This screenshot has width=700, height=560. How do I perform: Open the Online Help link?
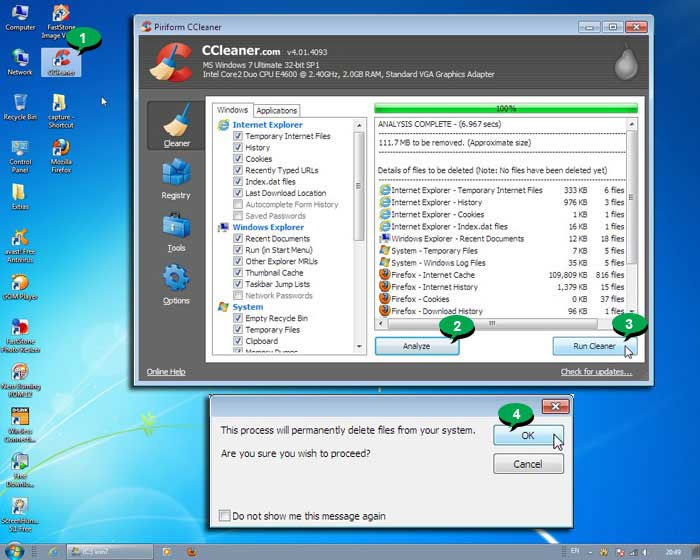pos(166,372)
